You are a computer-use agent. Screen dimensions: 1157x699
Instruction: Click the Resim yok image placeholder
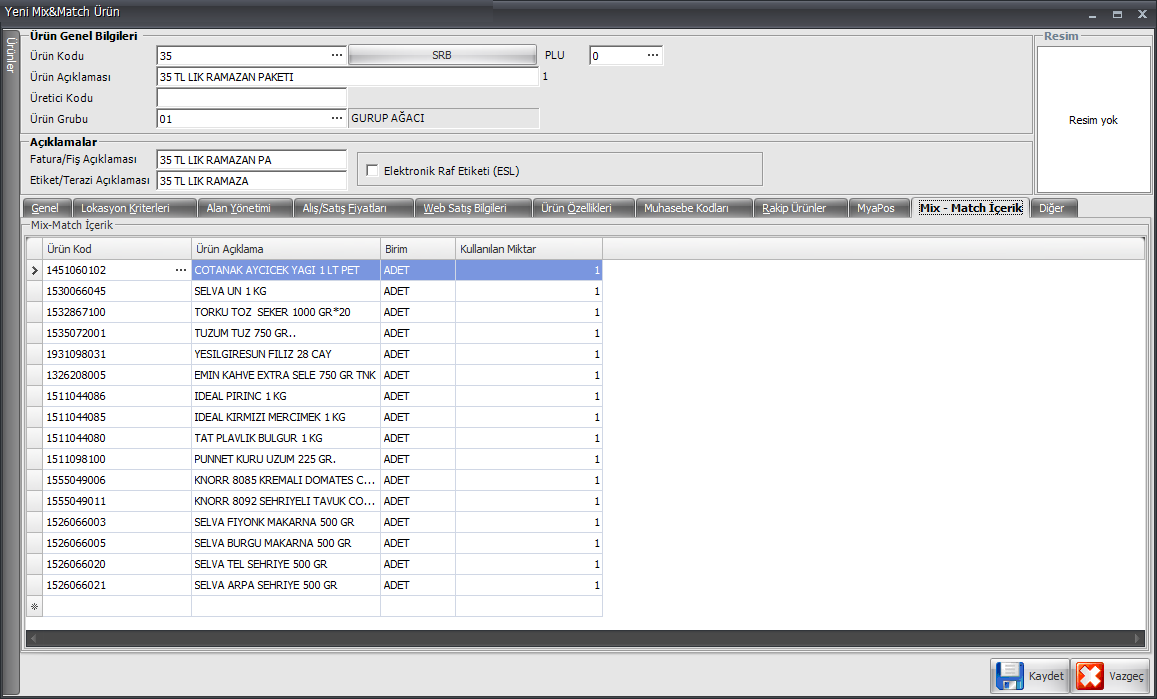[x=1093, y=120]
